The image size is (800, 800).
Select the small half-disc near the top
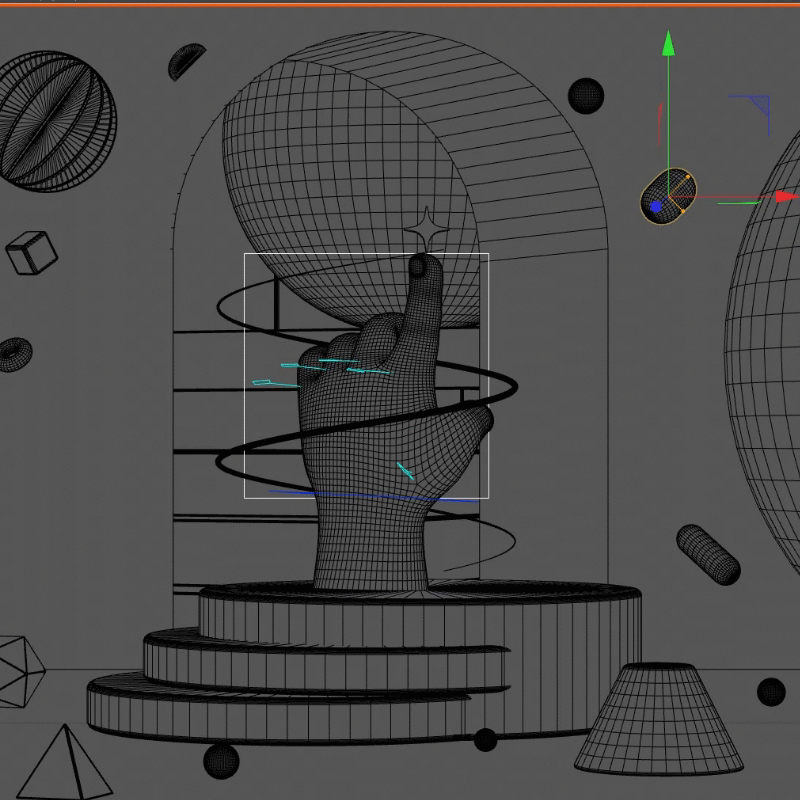pos(186,61)
